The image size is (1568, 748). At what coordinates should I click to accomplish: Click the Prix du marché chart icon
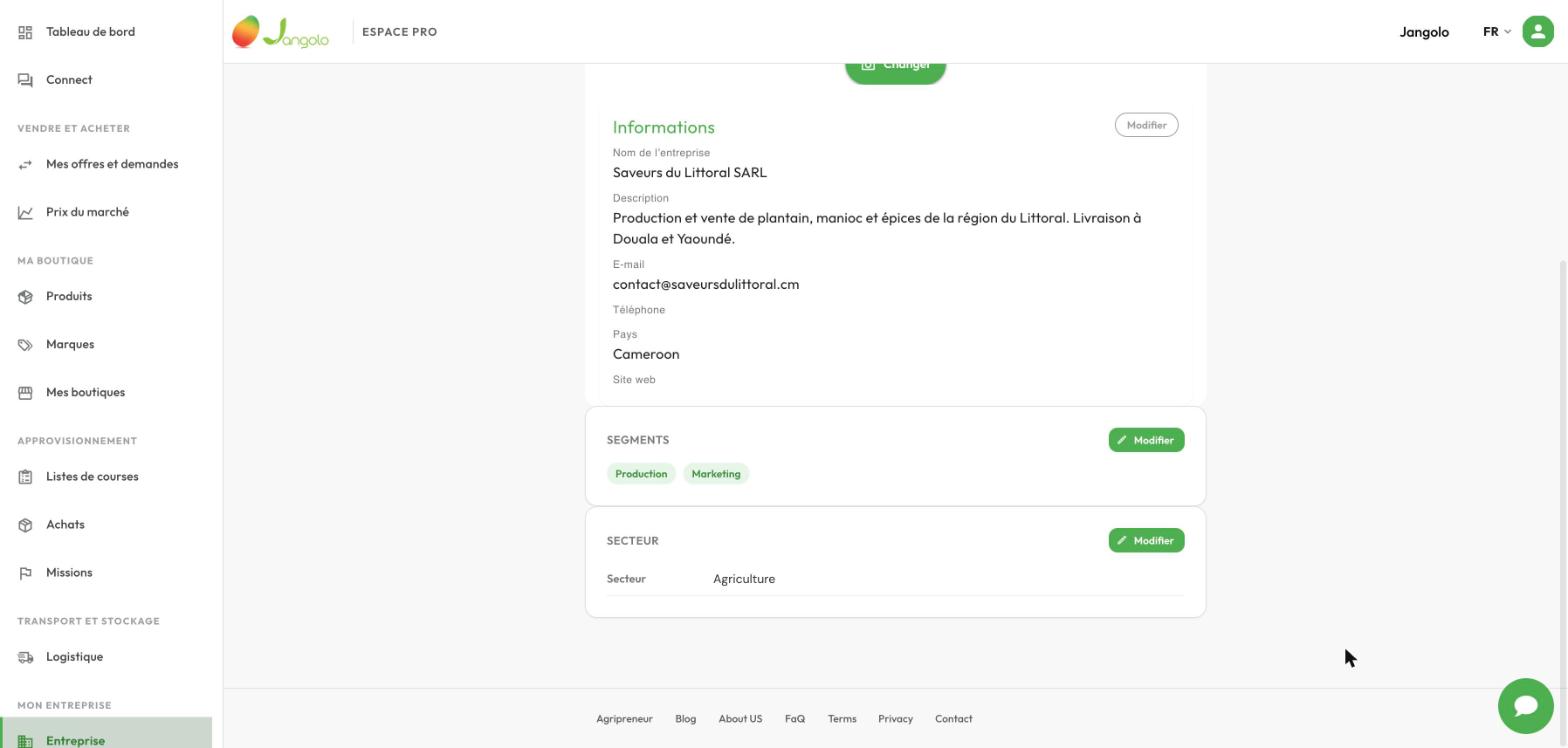(25, 212)
